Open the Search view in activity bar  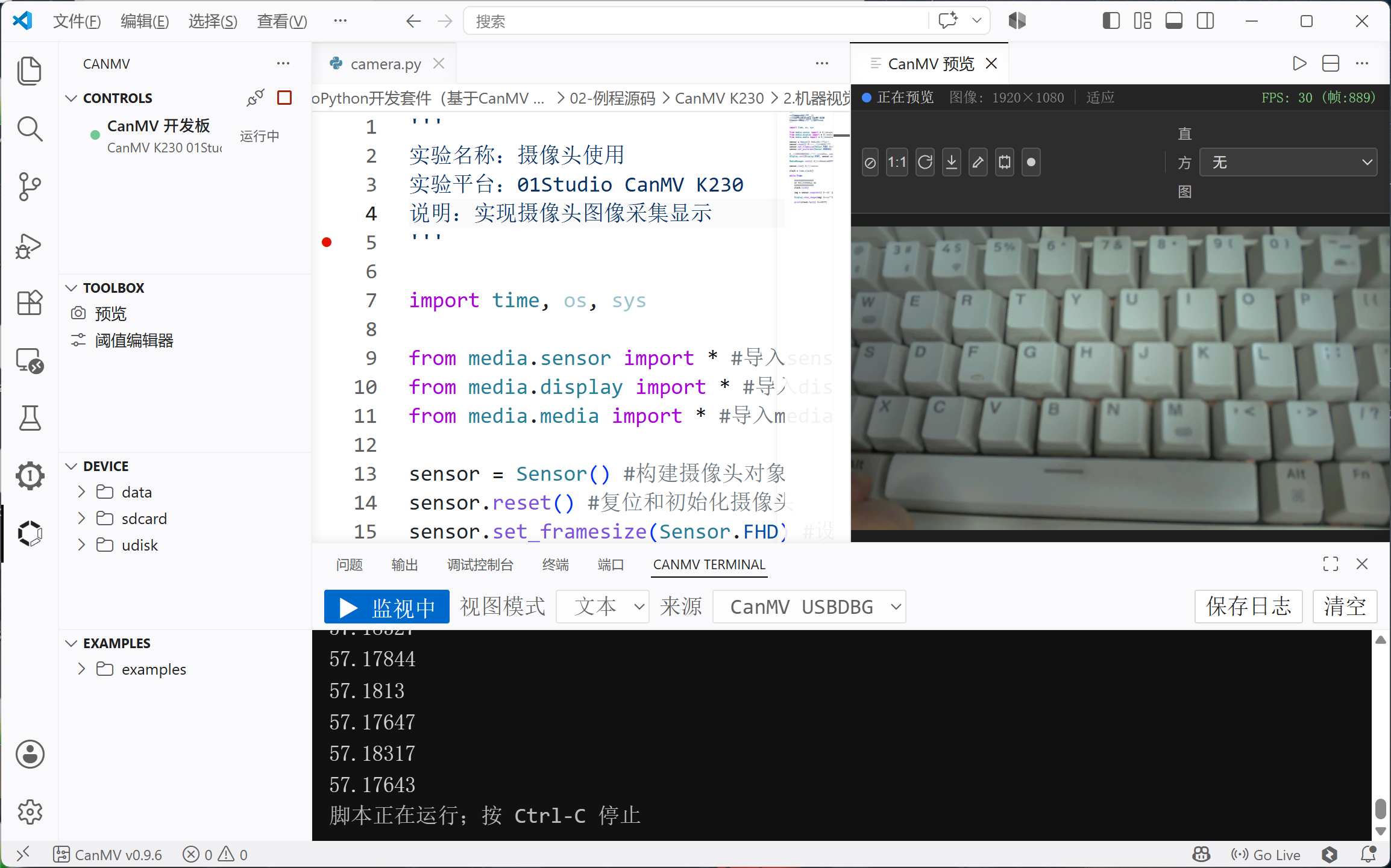[30, 129]
